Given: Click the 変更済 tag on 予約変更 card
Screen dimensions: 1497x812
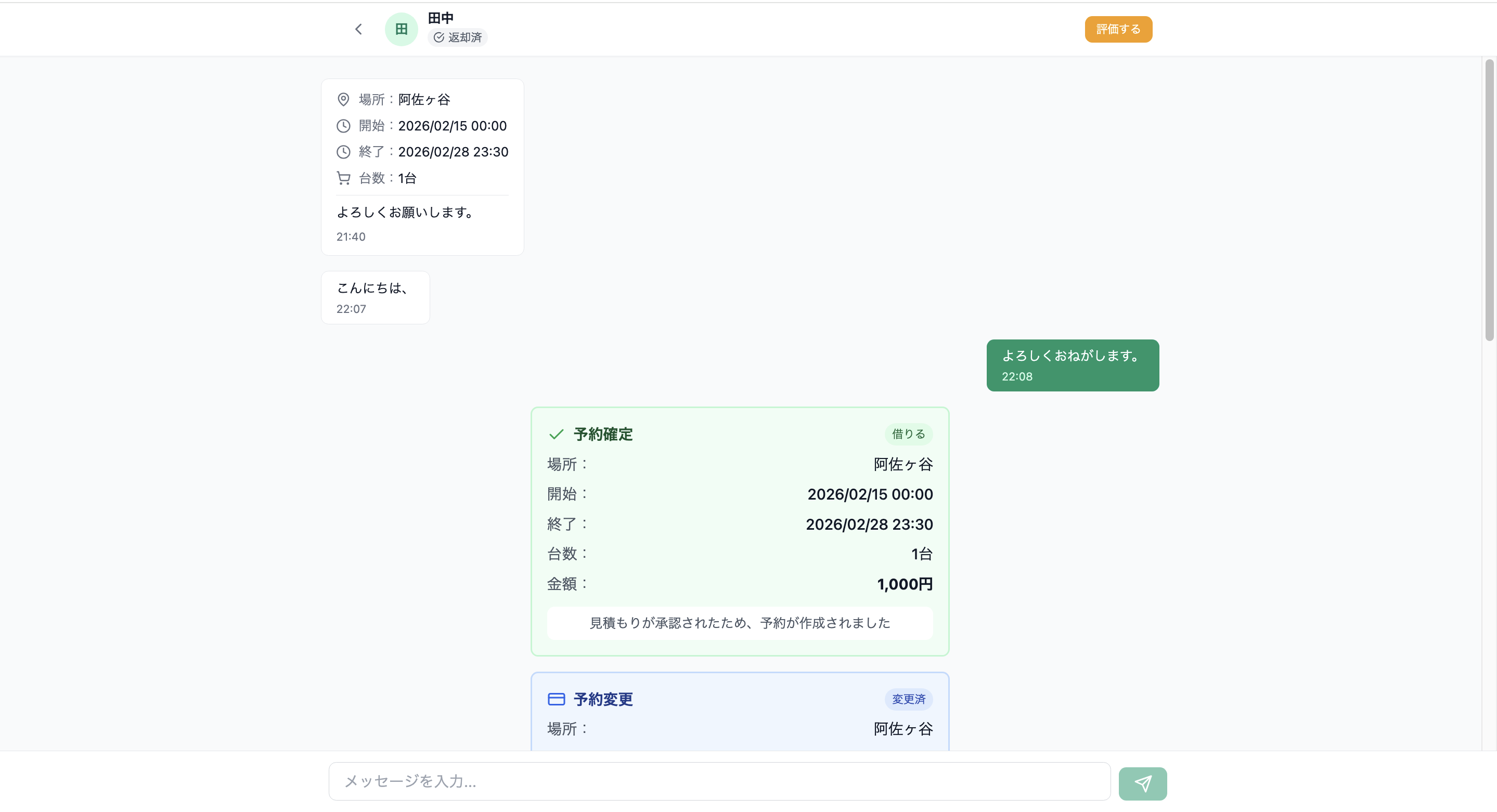Looking at the screenshot, I should point(908,699).
